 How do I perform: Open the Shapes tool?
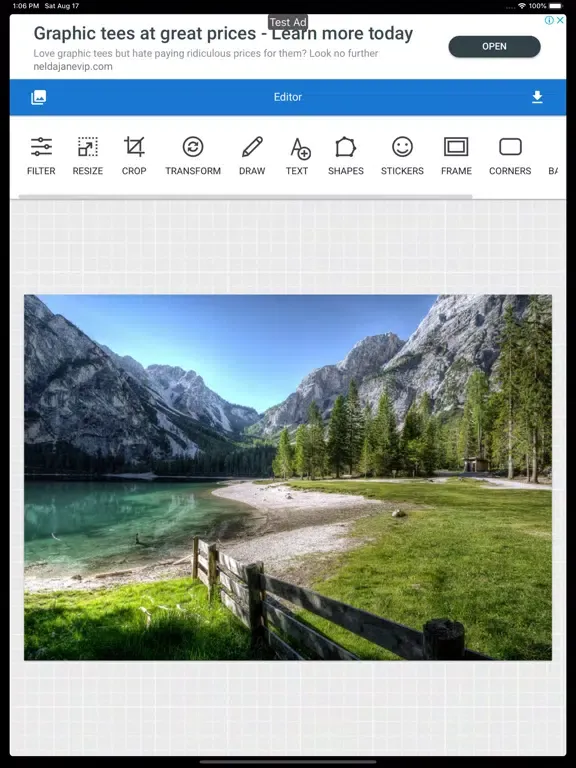click(x=346, y=156)
